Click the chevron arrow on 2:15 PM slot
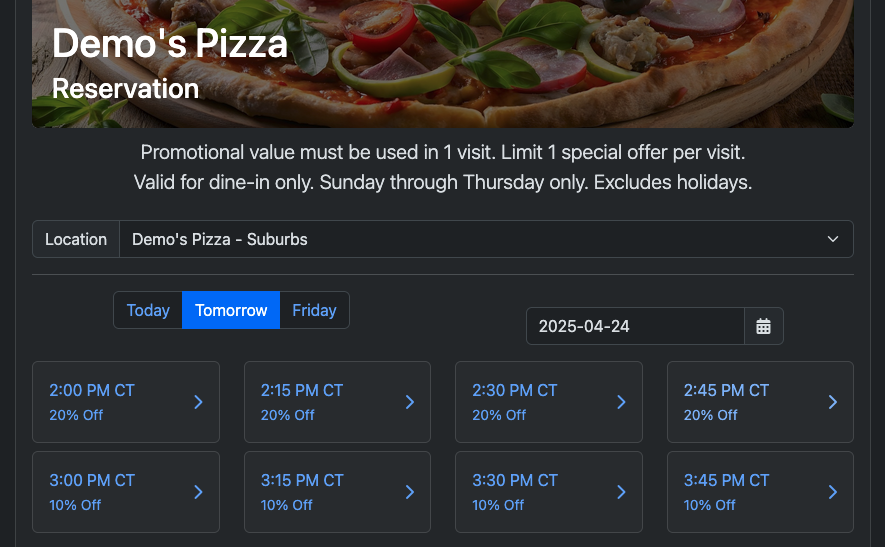This screenshot has height=547, width=885. [x=410, y=402]
